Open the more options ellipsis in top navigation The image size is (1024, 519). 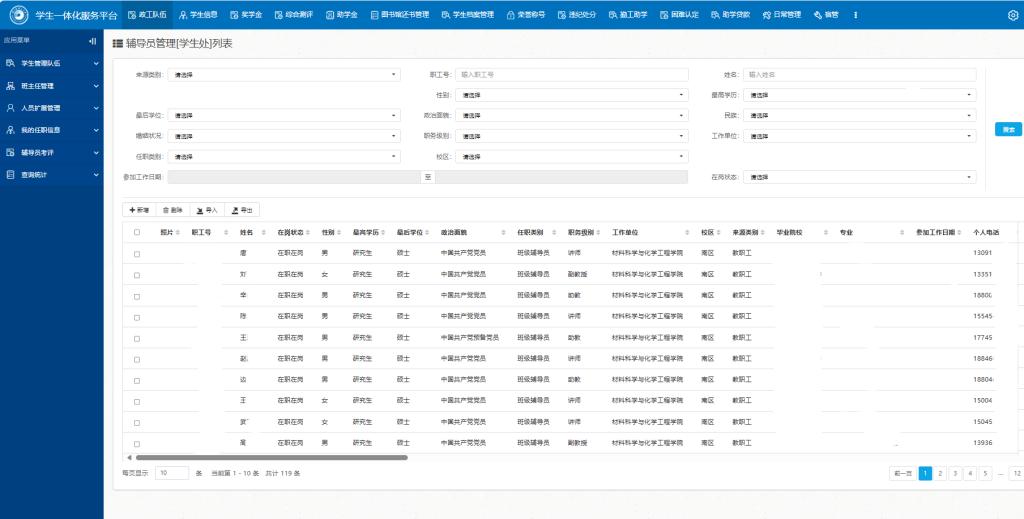coord(855,15)
